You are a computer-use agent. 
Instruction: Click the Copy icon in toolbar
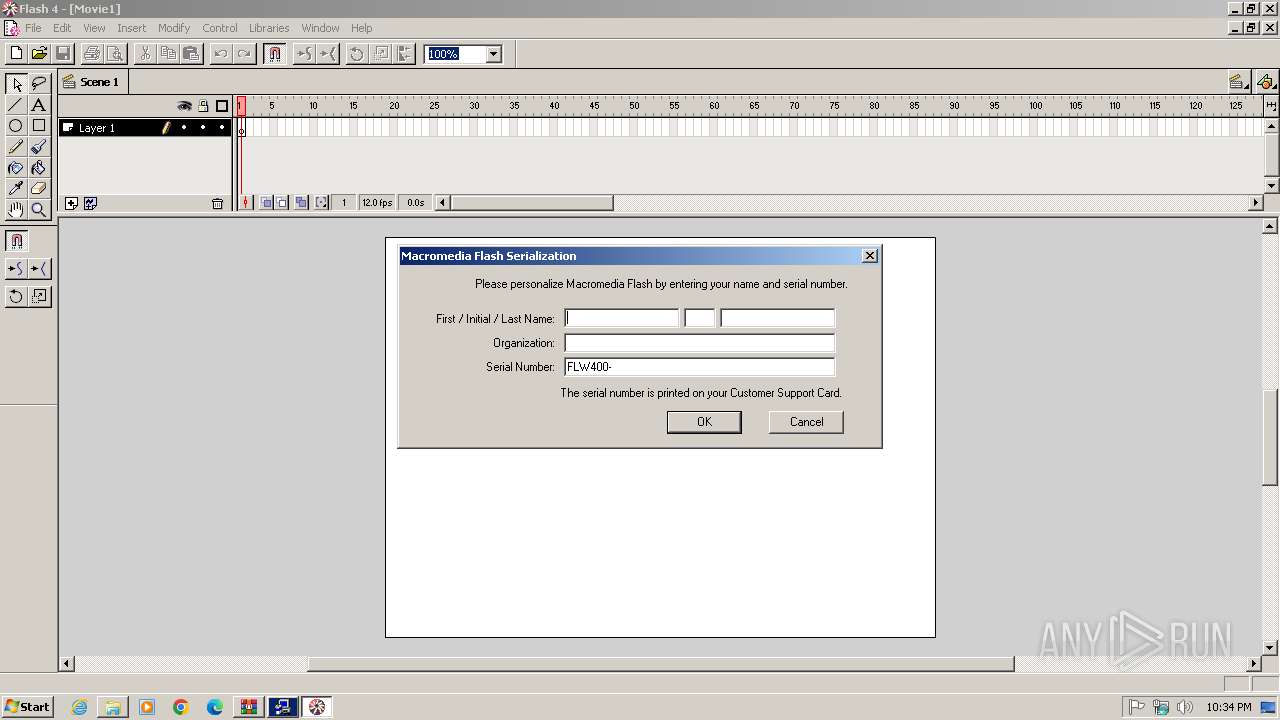pyautogui.click(x=168, y=54)
